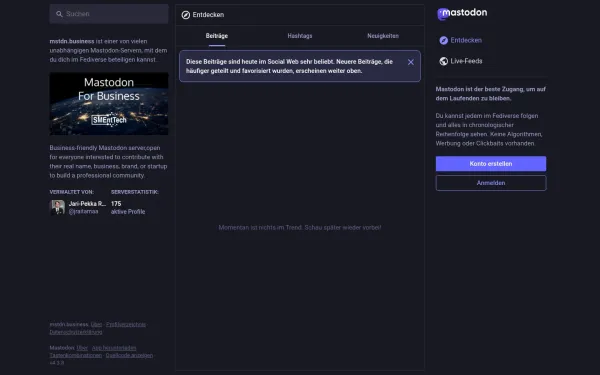Open the Mastodon Über link in footer
The height and width of the screenshot is (375, 600).
tap(82, 348)
